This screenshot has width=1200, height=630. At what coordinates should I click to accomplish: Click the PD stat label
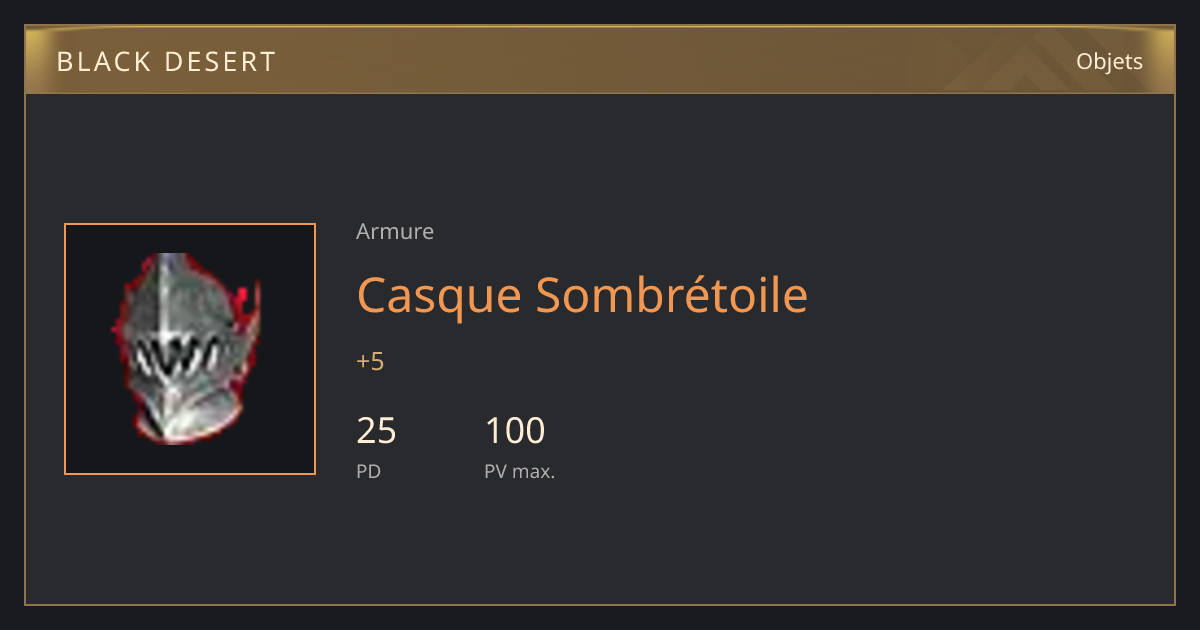368,471
